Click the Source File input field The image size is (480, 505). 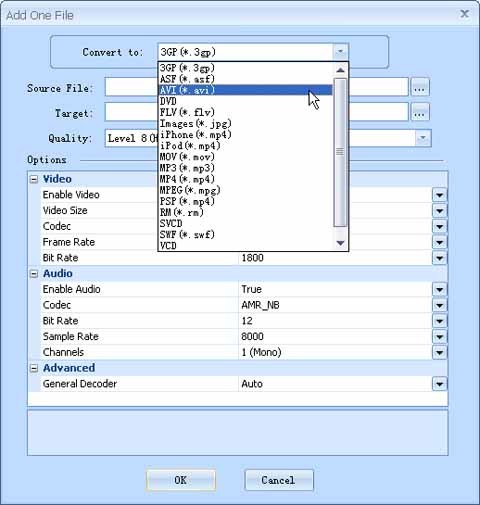(x=256, y=87)
